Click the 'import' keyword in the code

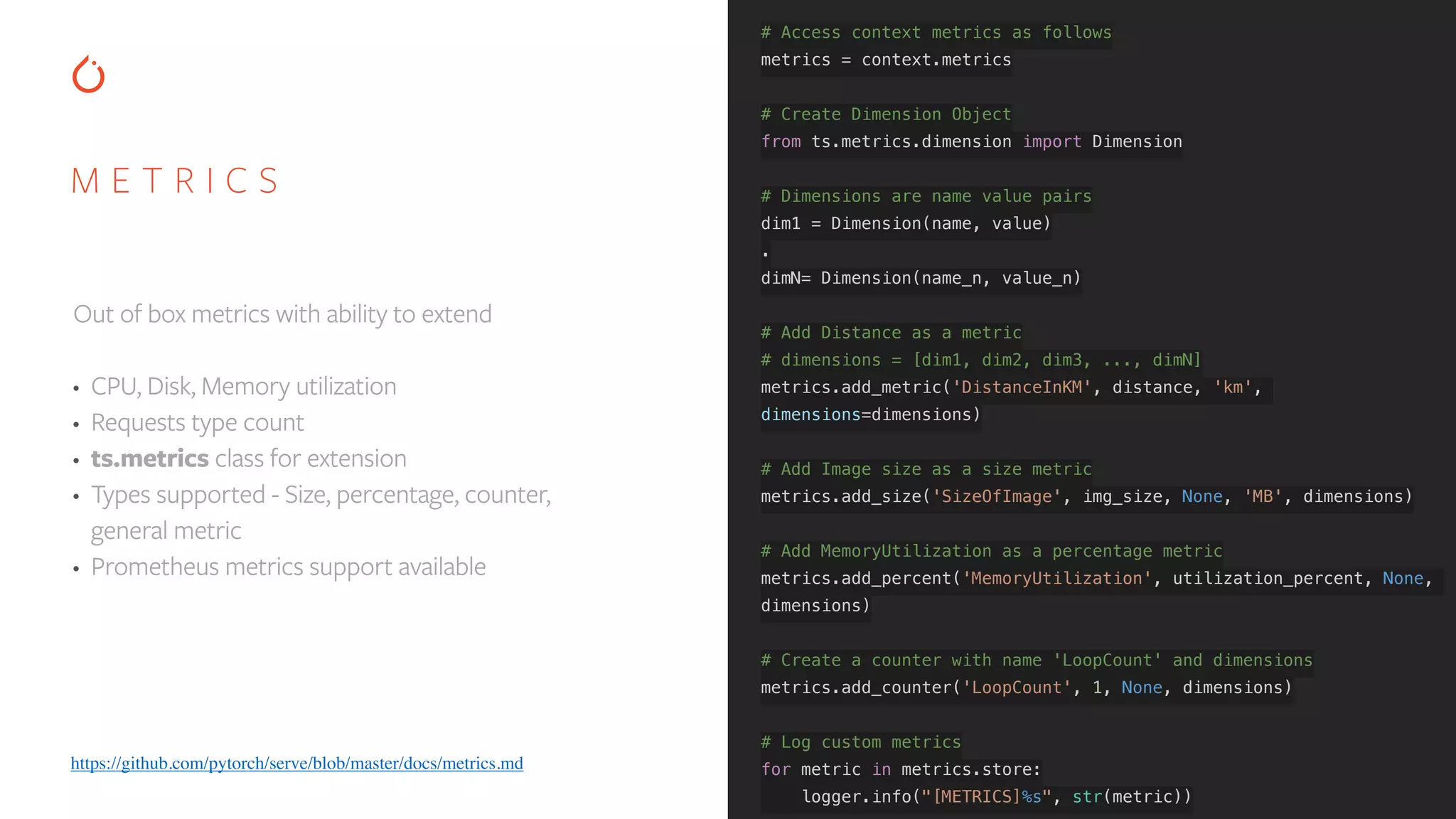click(1051, 141)
